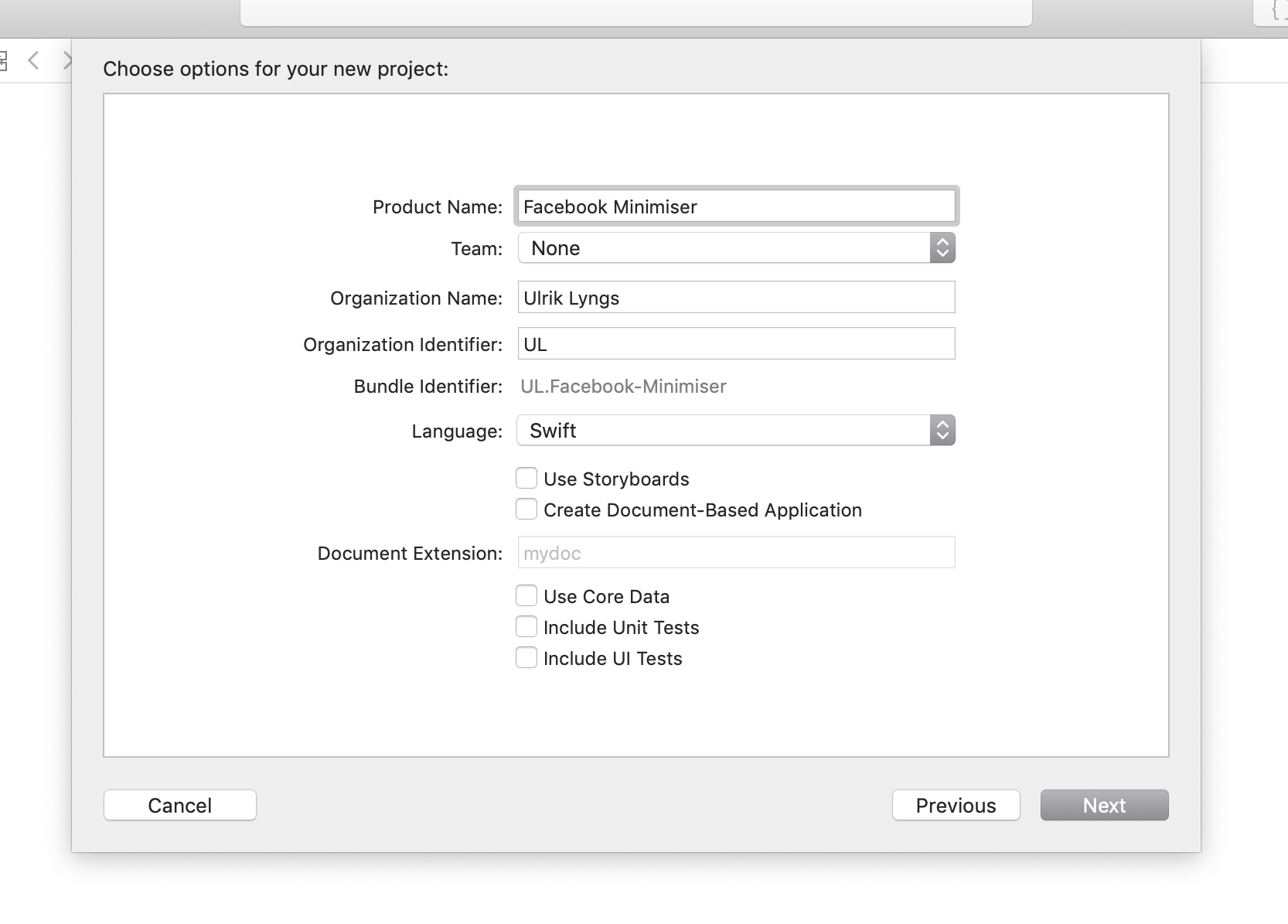This screenshot has height=924, width=1288.
Task: Click the back chevron in Xcode window
Action: pos(33,60)
